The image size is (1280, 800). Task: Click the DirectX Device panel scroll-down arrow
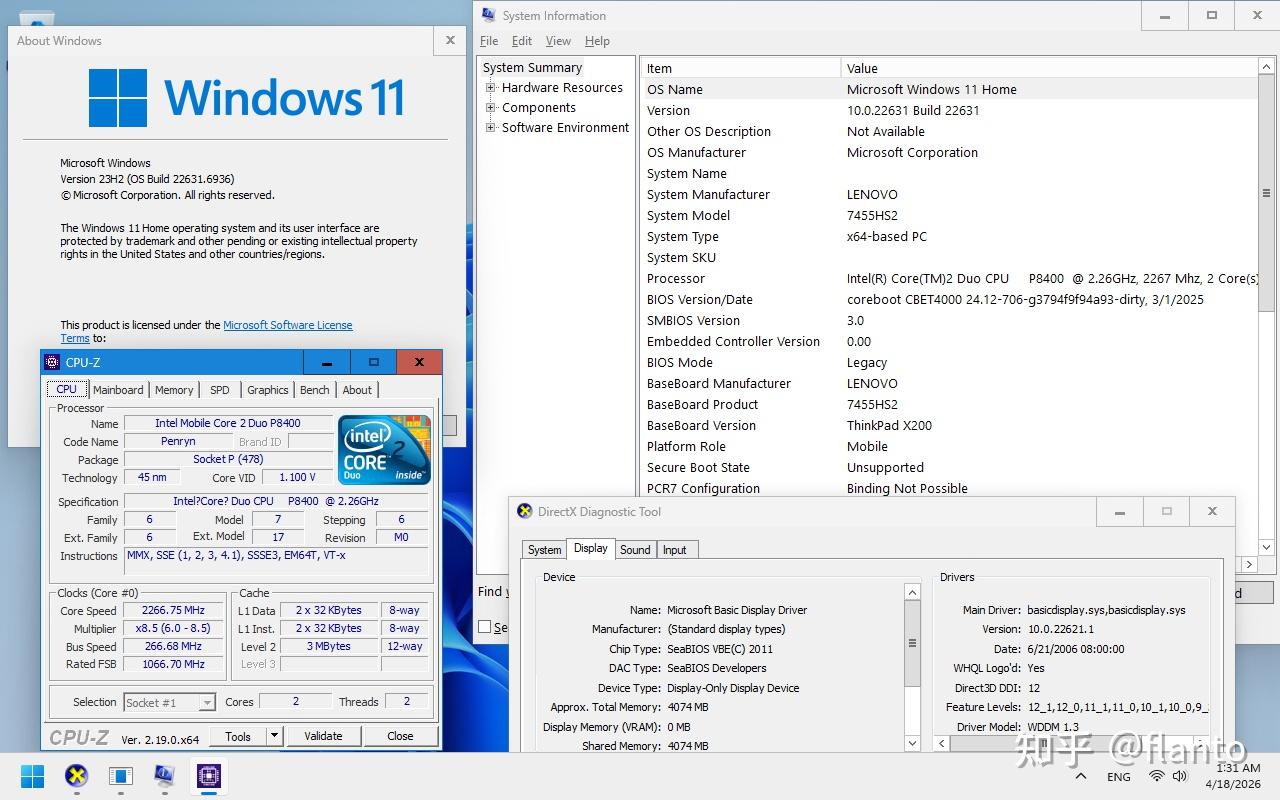pos(912,743)
